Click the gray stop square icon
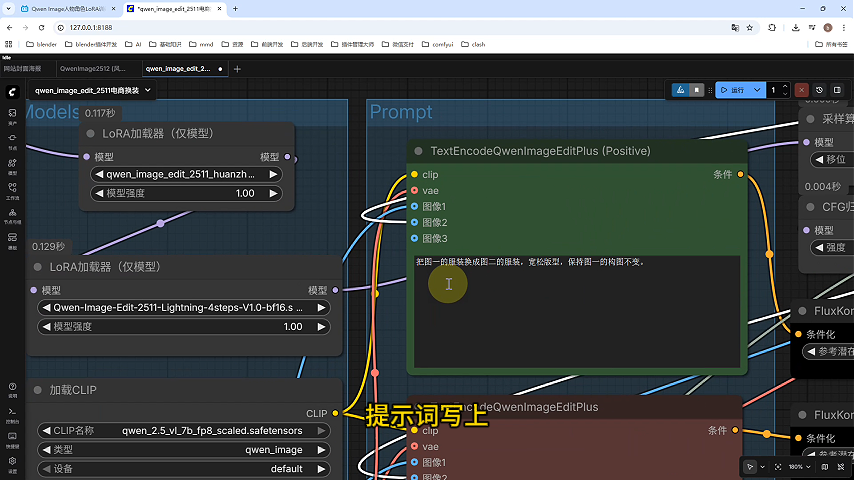 (697, 90)
